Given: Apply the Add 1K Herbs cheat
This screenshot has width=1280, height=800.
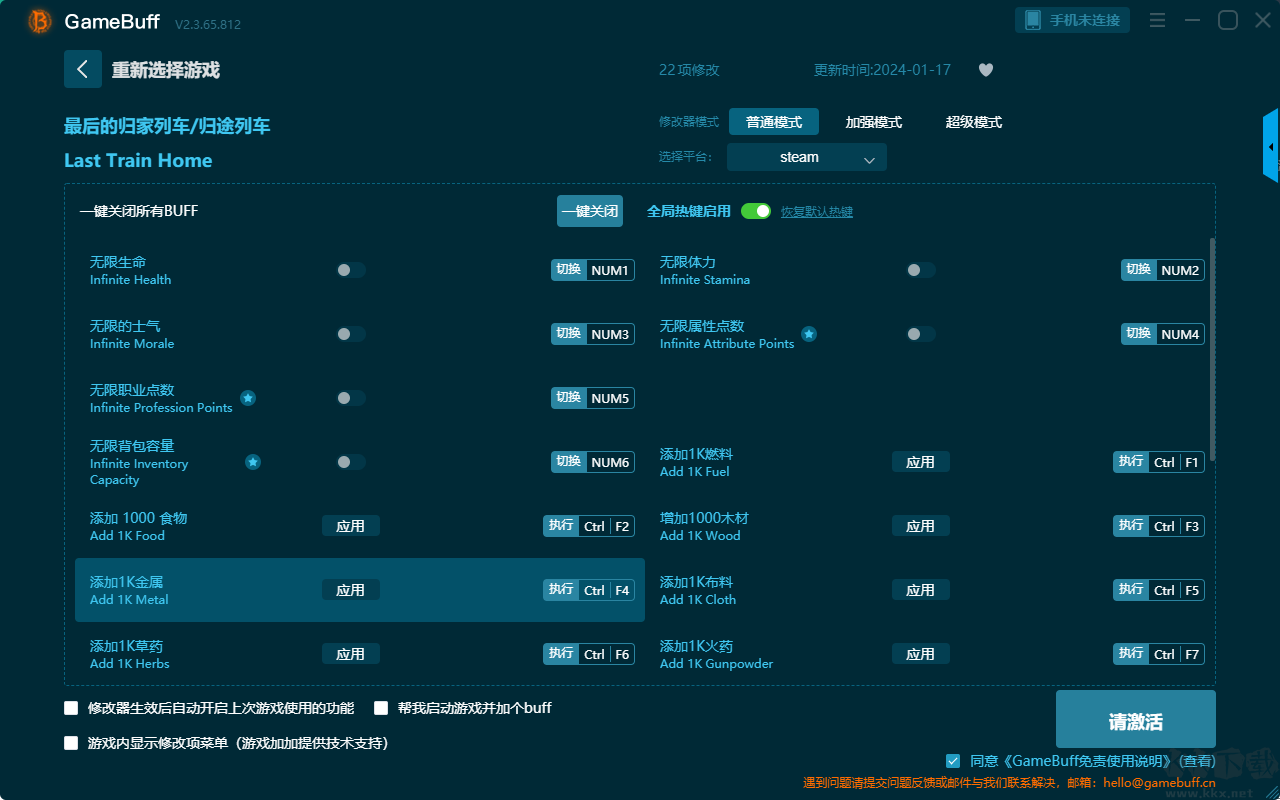Looking at the screenshot, I should coord(351,654).
